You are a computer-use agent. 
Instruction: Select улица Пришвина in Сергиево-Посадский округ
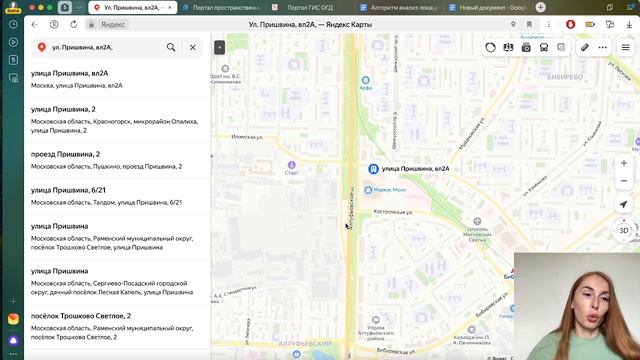coord(117,282)
